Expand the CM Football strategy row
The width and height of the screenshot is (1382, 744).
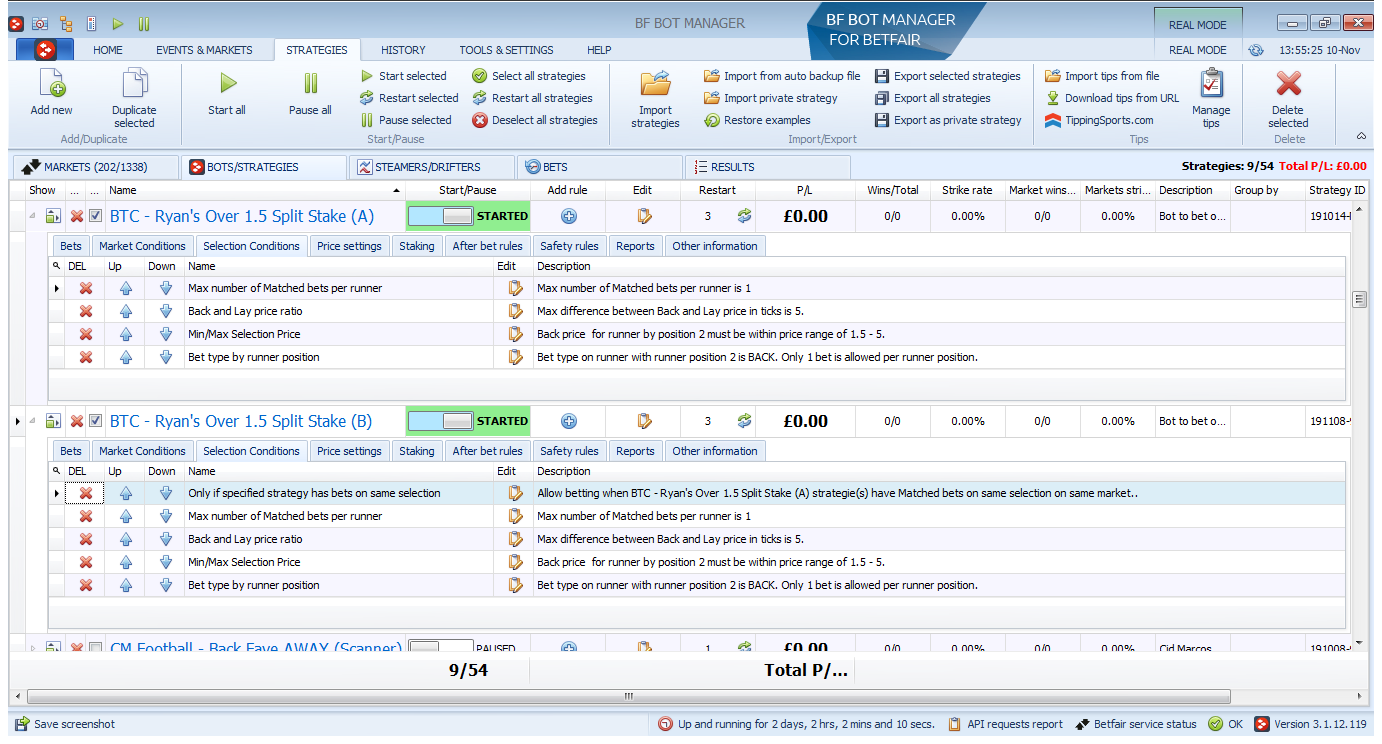coord(32,648)
